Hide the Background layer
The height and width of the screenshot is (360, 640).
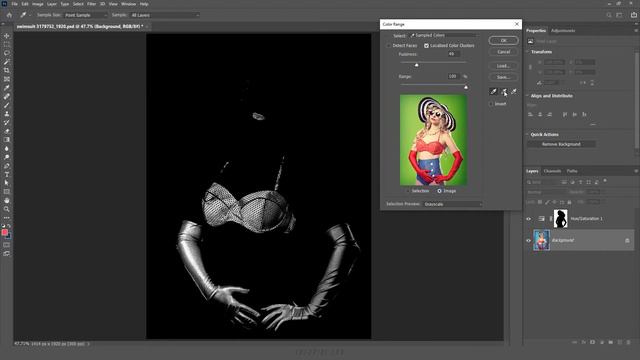click(x=529, y=240)
